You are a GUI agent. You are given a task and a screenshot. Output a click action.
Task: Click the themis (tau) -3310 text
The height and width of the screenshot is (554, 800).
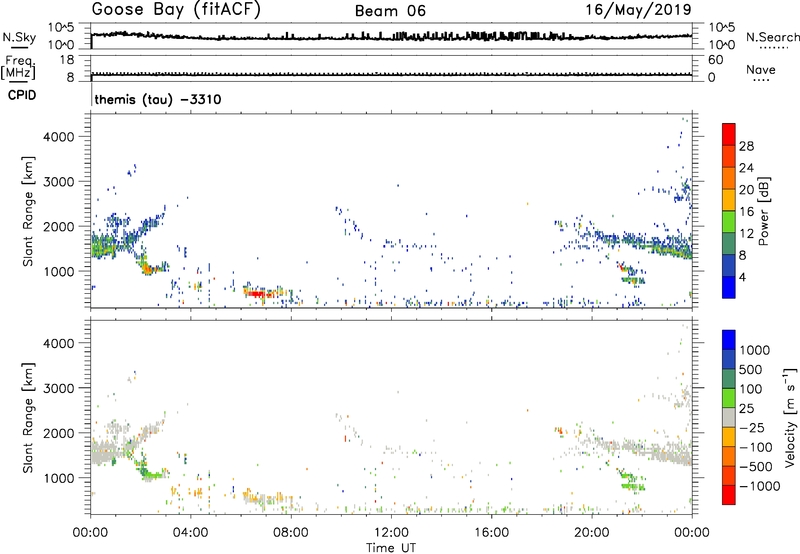pos(158,99)
